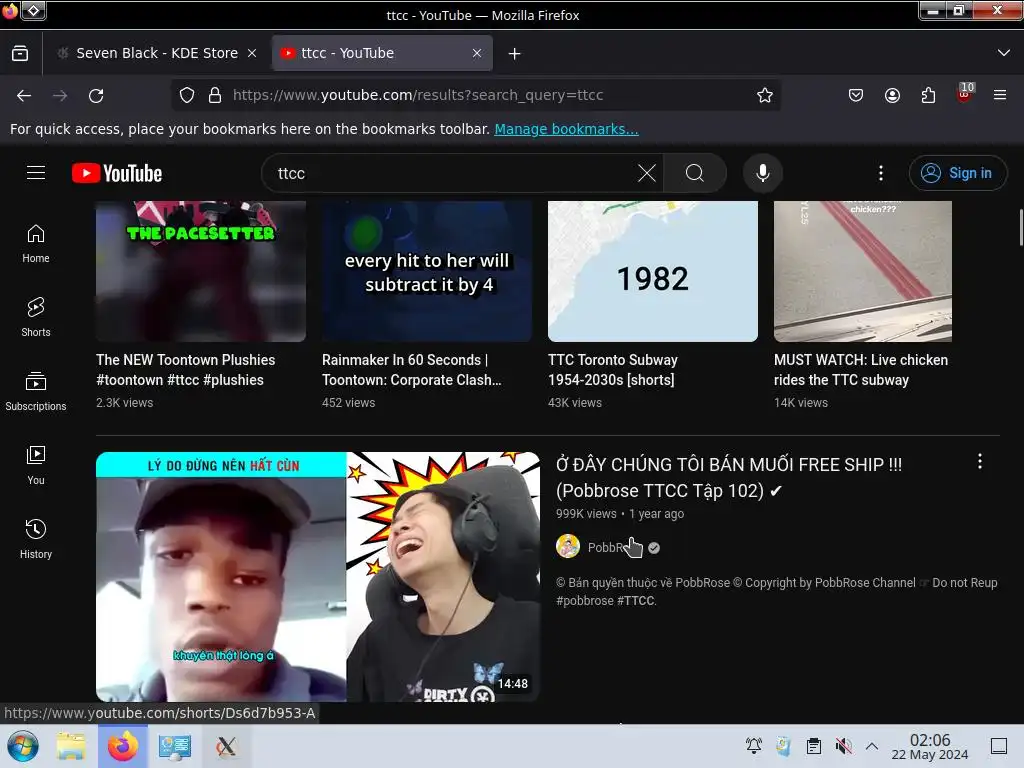Clear the search box with the X icon
The image size is (1024, 768).
pyautogui.click(x=647, y=173)
